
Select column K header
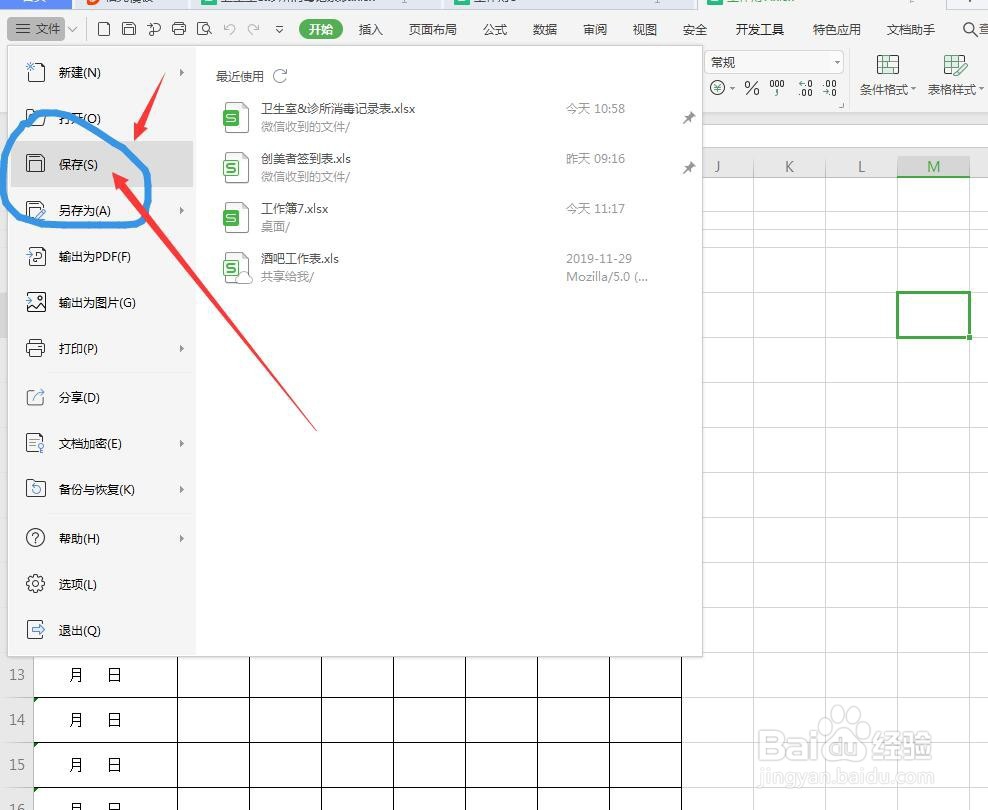(x=790, y=166)
